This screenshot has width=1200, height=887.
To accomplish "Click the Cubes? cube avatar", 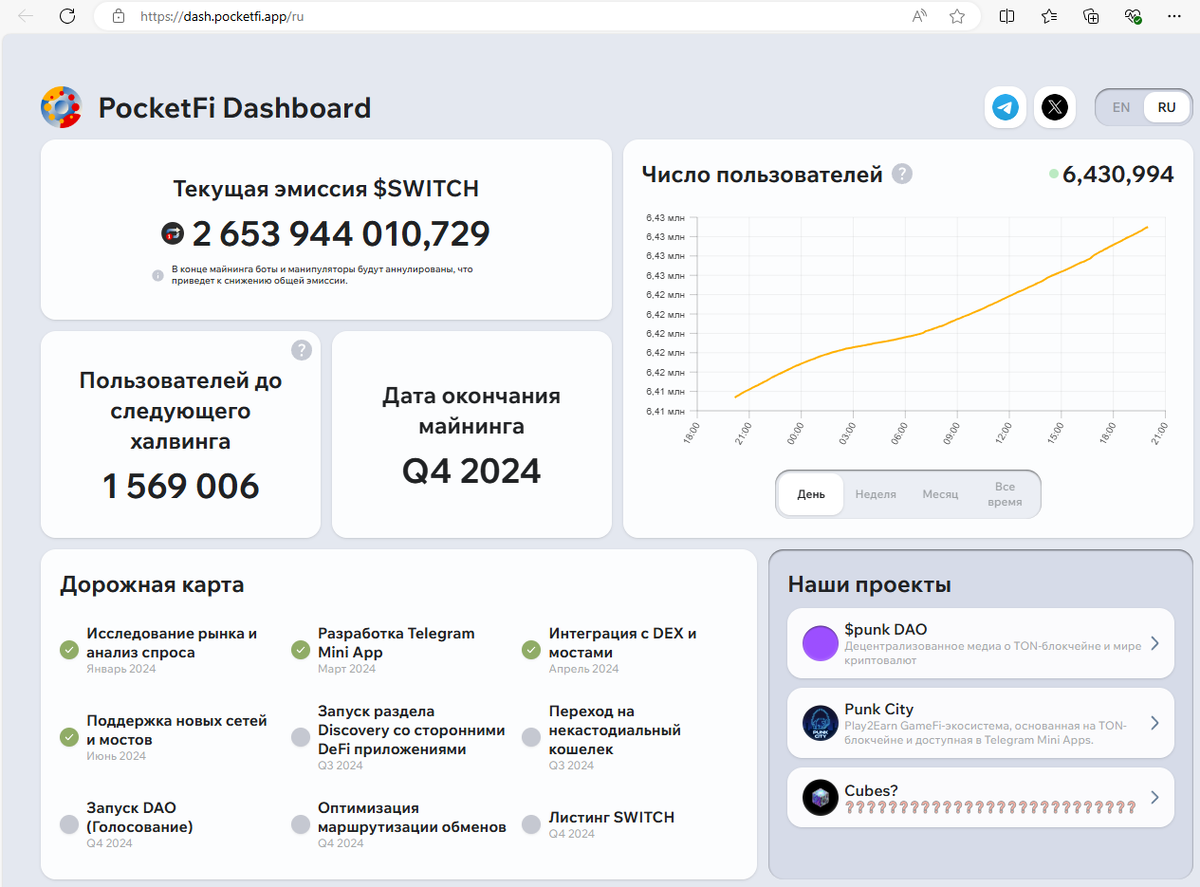I will point(820,797).
